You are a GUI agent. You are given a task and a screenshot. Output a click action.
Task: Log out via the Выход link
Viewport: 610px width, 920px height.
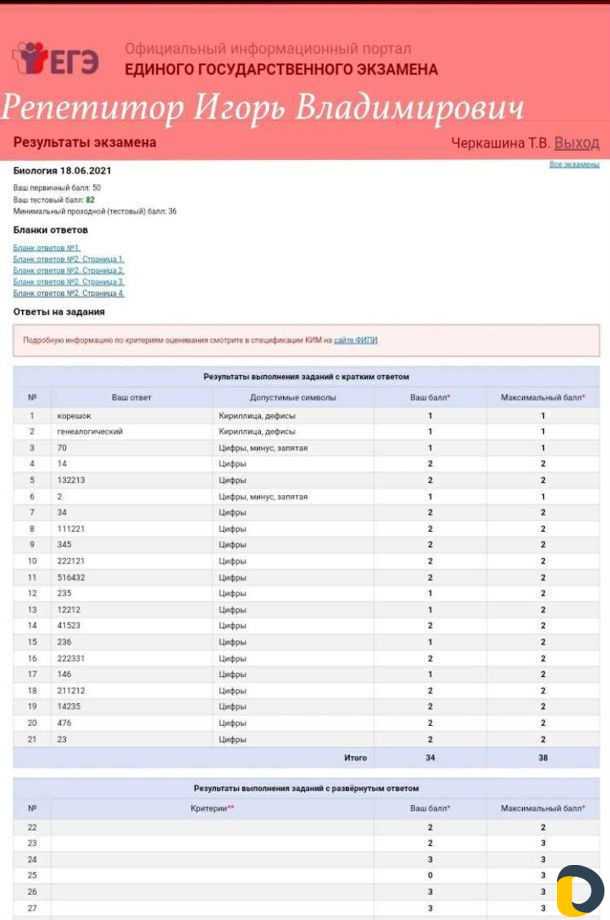[x=577, y=143]
